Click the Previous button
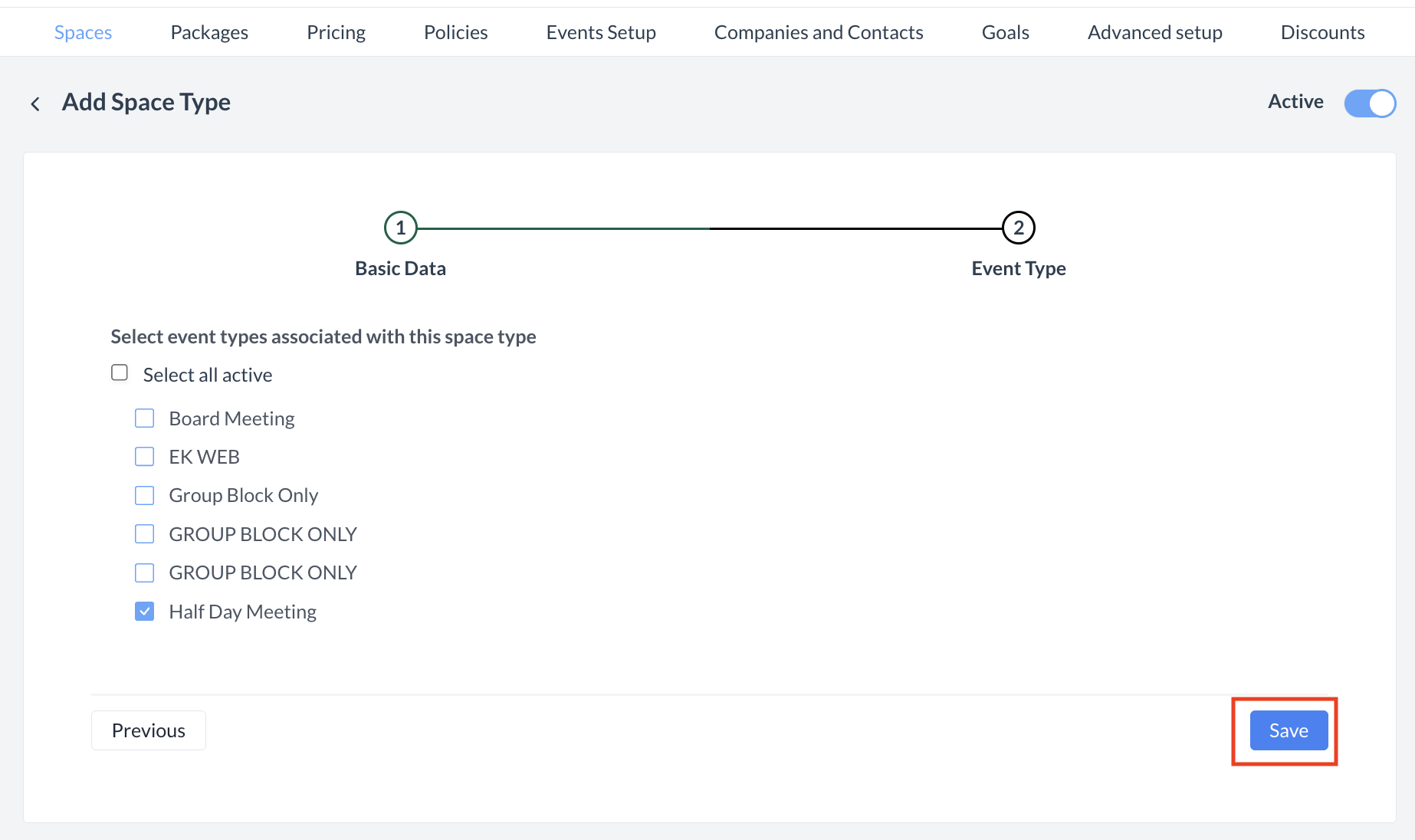This screenshot has height=840, width=1415. (x=148, y=730)
